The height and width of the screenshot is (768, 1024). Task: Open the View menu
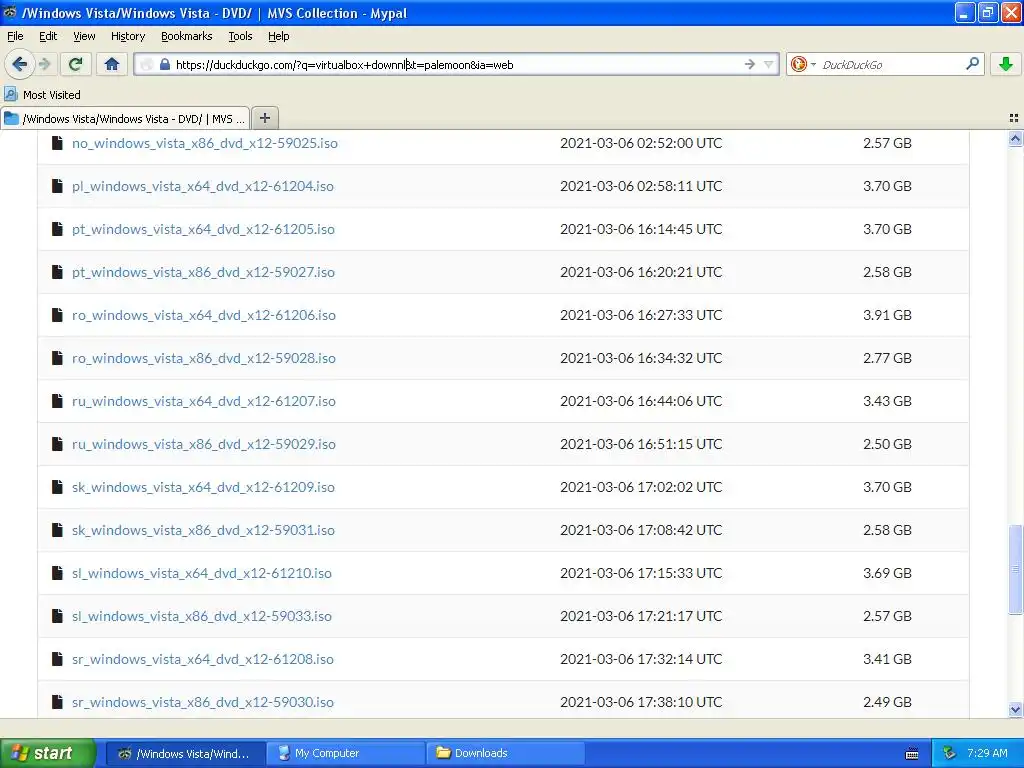coord(84,36)
